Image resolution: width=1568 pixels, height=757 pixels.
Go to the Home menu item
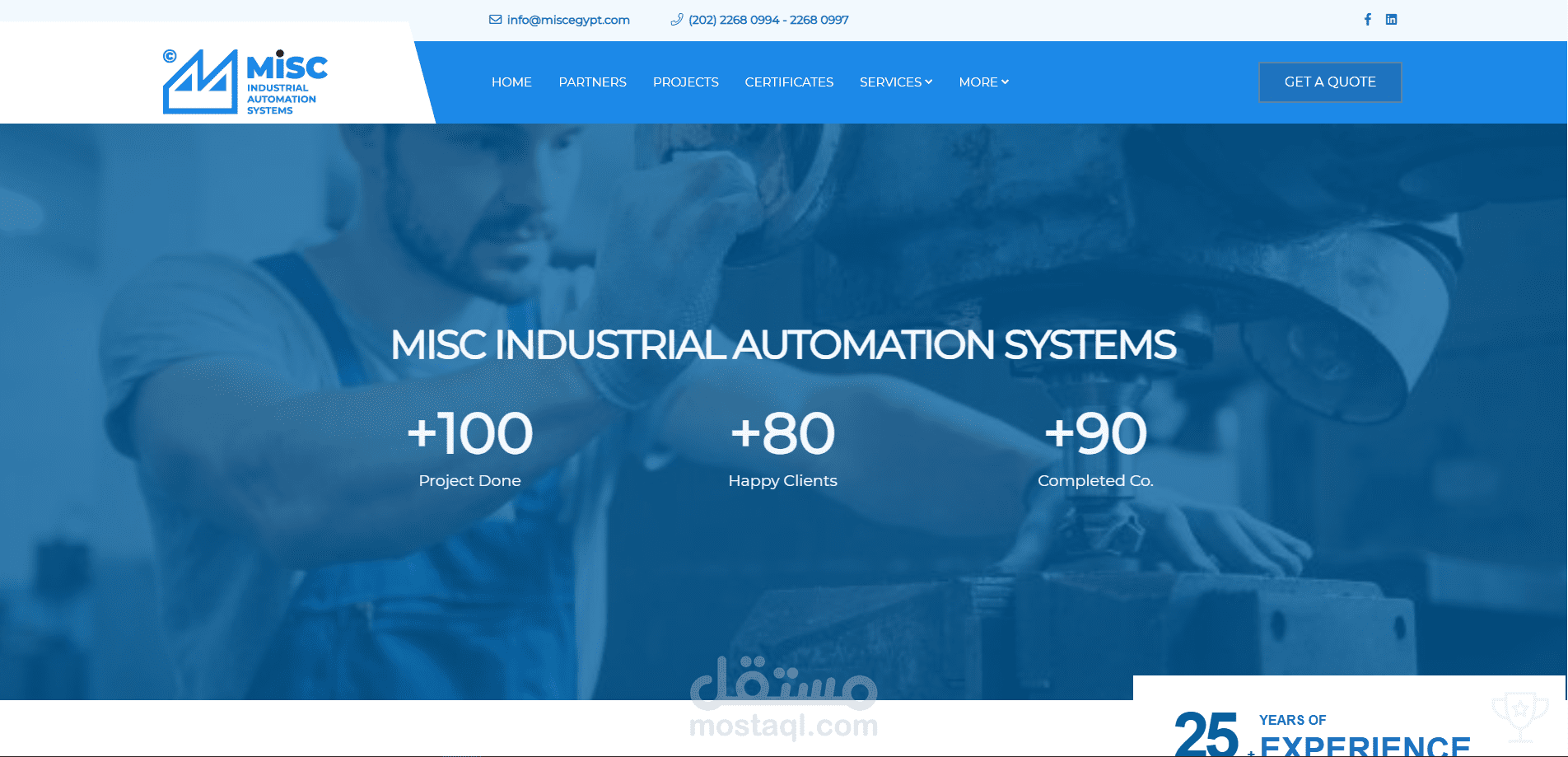point(511,82)
